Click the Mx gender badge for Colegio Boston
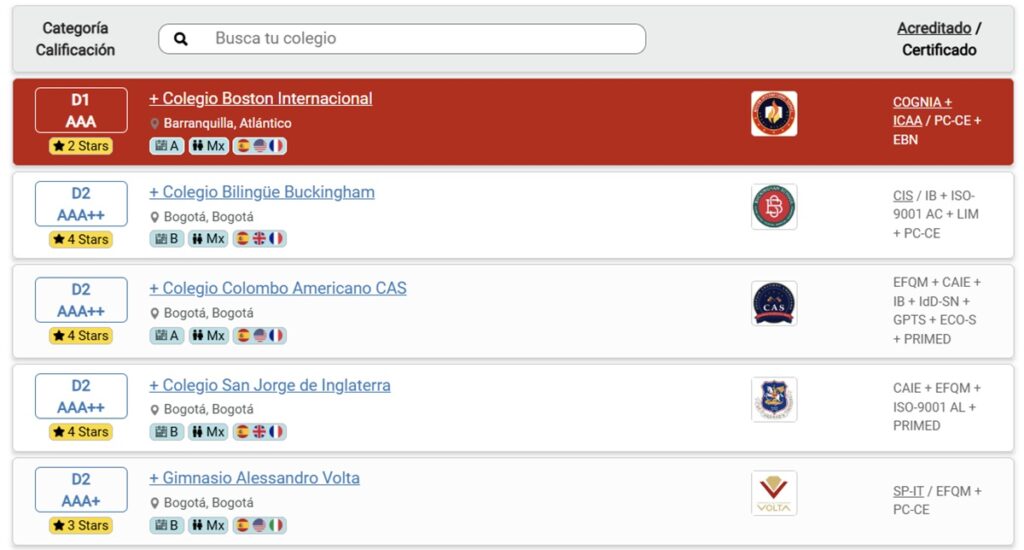Viewport: 1024px width, 550px height. pyautogui.click(x=208, y=146)
